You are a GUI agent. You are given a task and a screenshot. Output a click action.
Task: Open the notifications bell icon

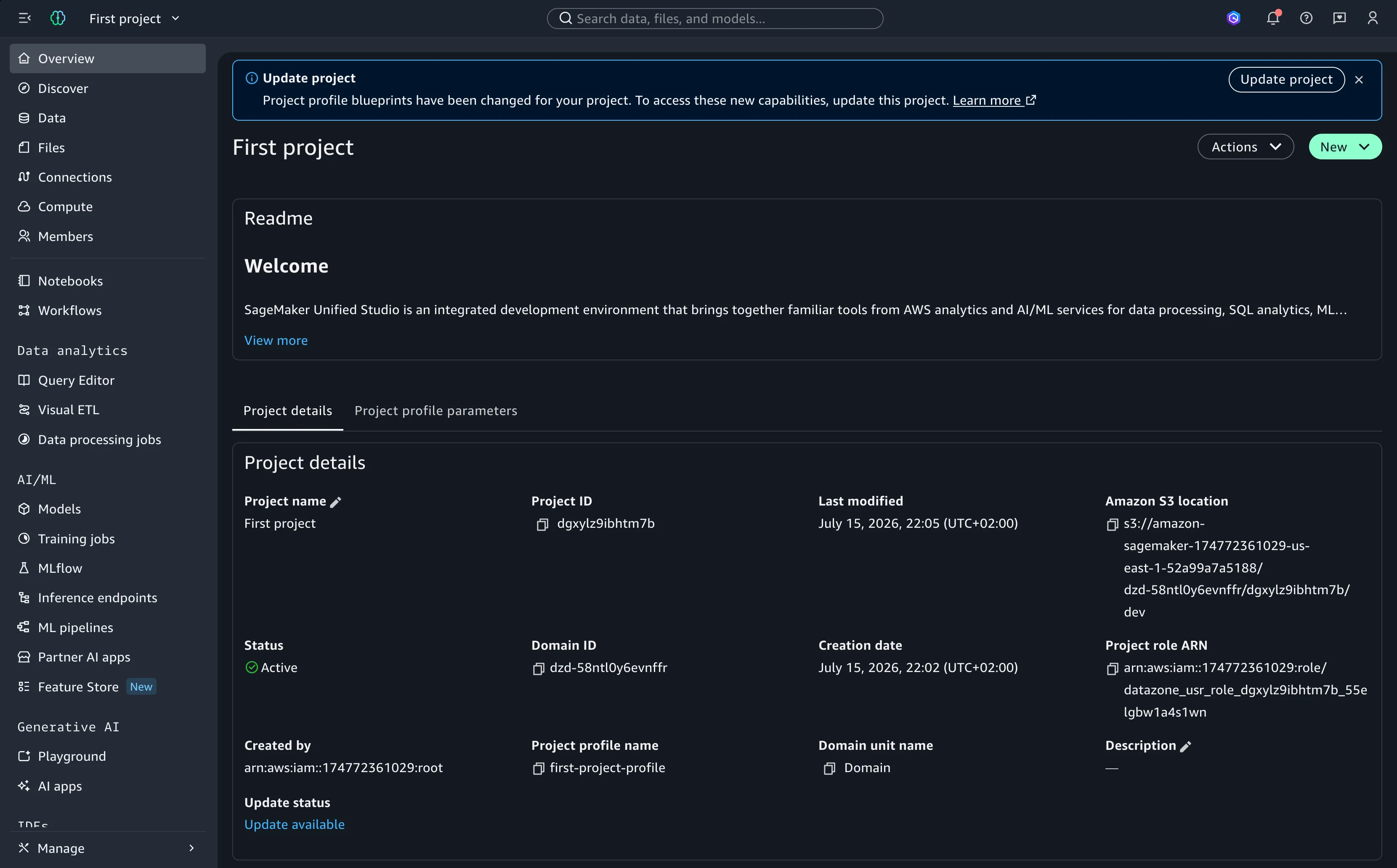coord(1273,19)
